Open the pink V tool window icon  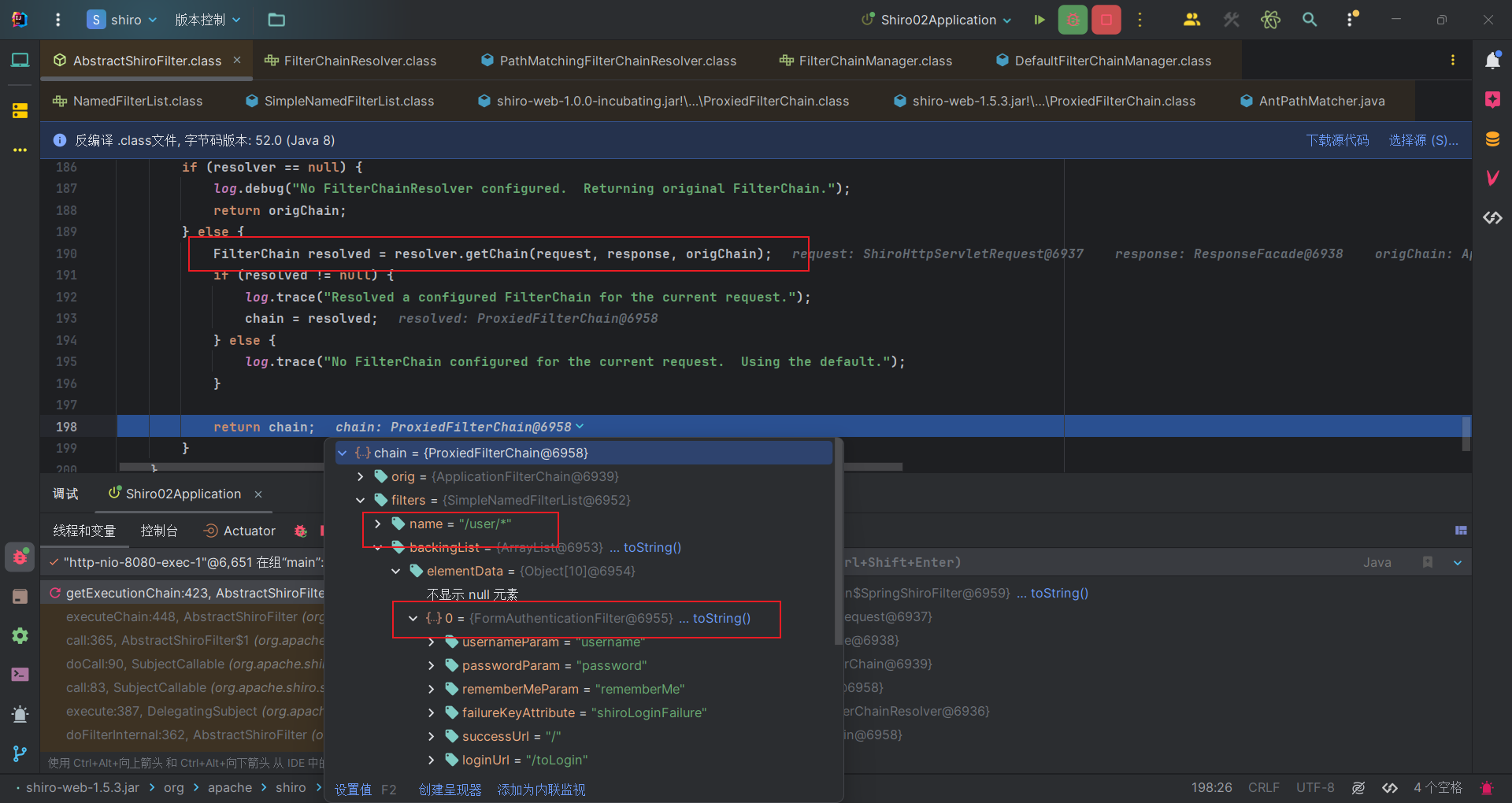(1492, 178)
